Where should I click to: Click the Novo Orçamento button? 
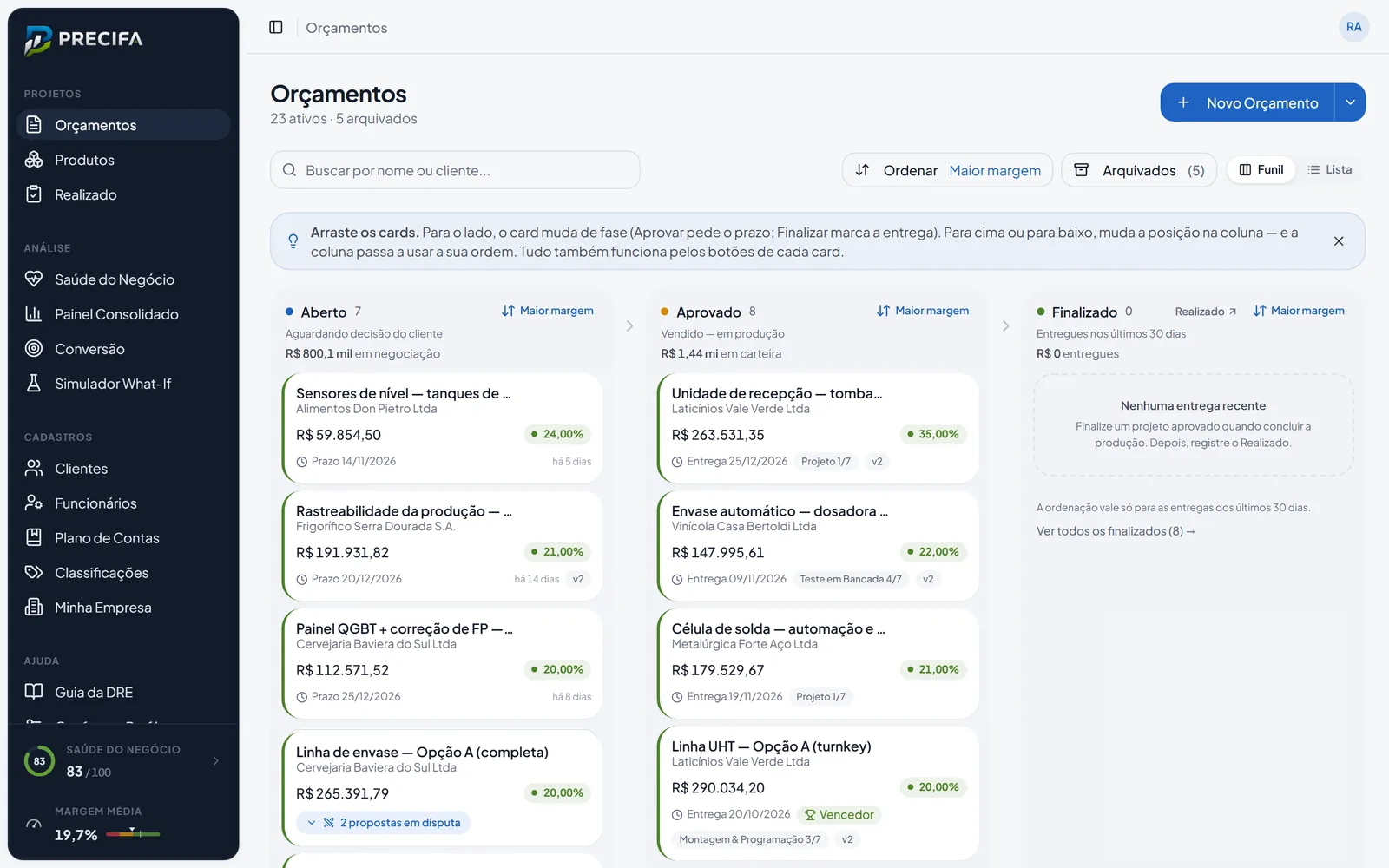tap(1247, 102)
